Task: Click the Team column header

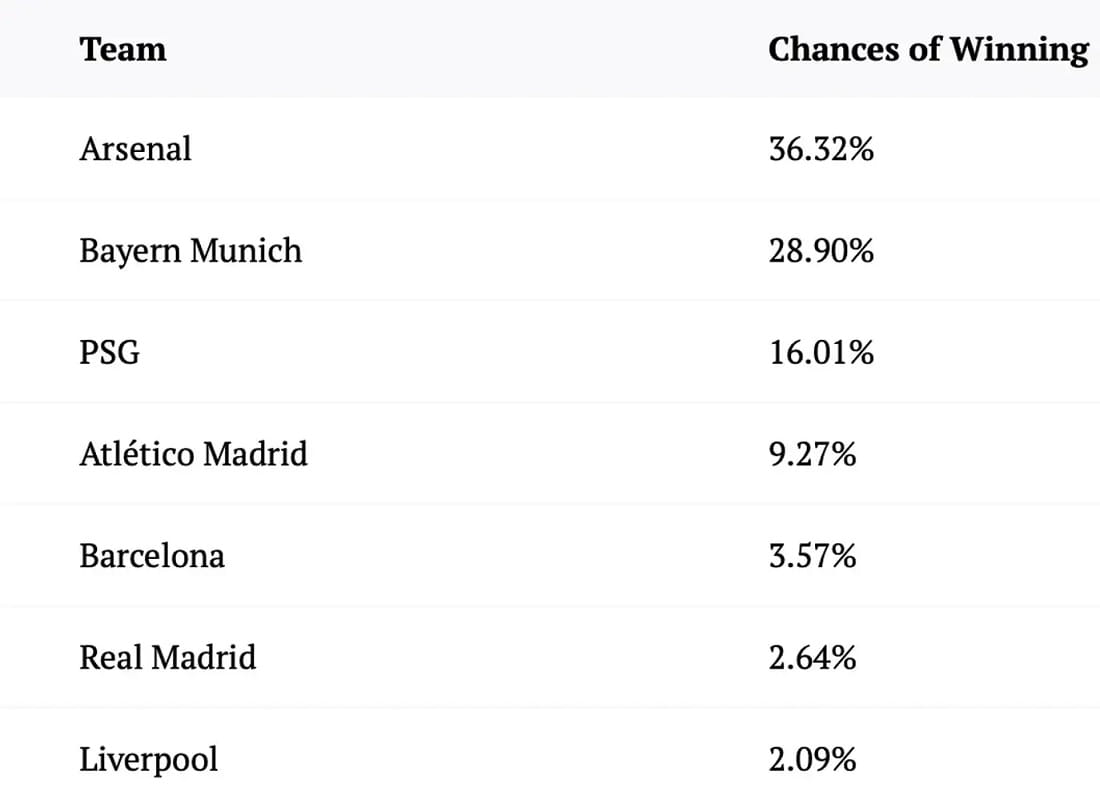Action: point(123,49)
